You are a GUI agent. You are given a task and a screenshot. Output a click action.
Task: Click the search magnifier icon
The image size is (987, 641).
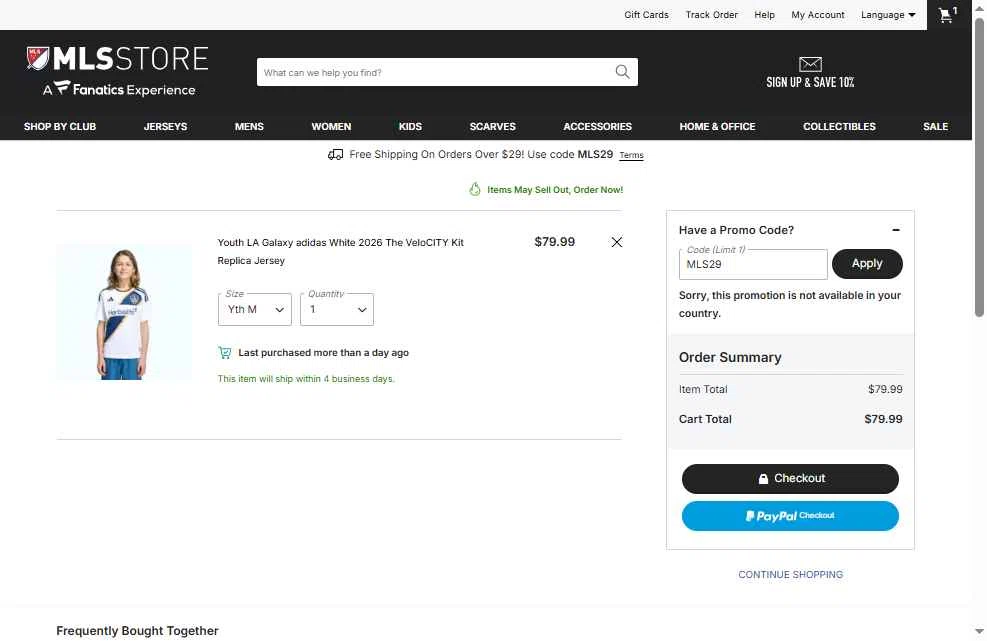pos(622,72)
